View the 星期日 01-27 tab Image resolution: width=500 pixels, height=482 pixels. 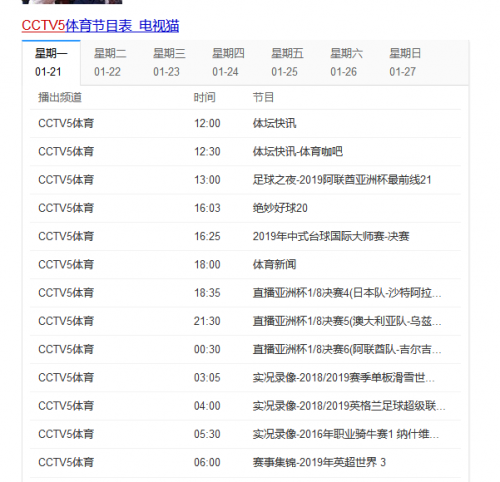pos(405,62)
